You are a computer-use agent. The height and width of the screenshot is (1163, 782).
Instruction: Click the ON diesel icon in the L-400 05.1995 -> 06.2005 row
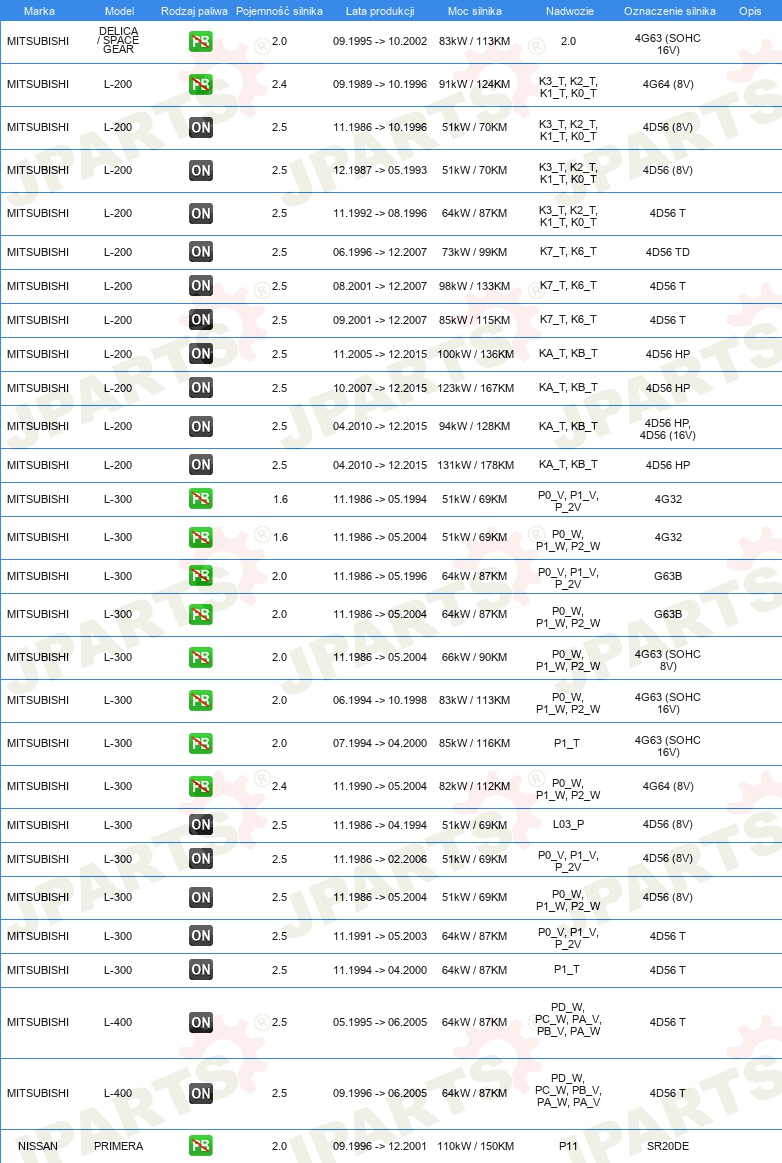(200, 1023)
